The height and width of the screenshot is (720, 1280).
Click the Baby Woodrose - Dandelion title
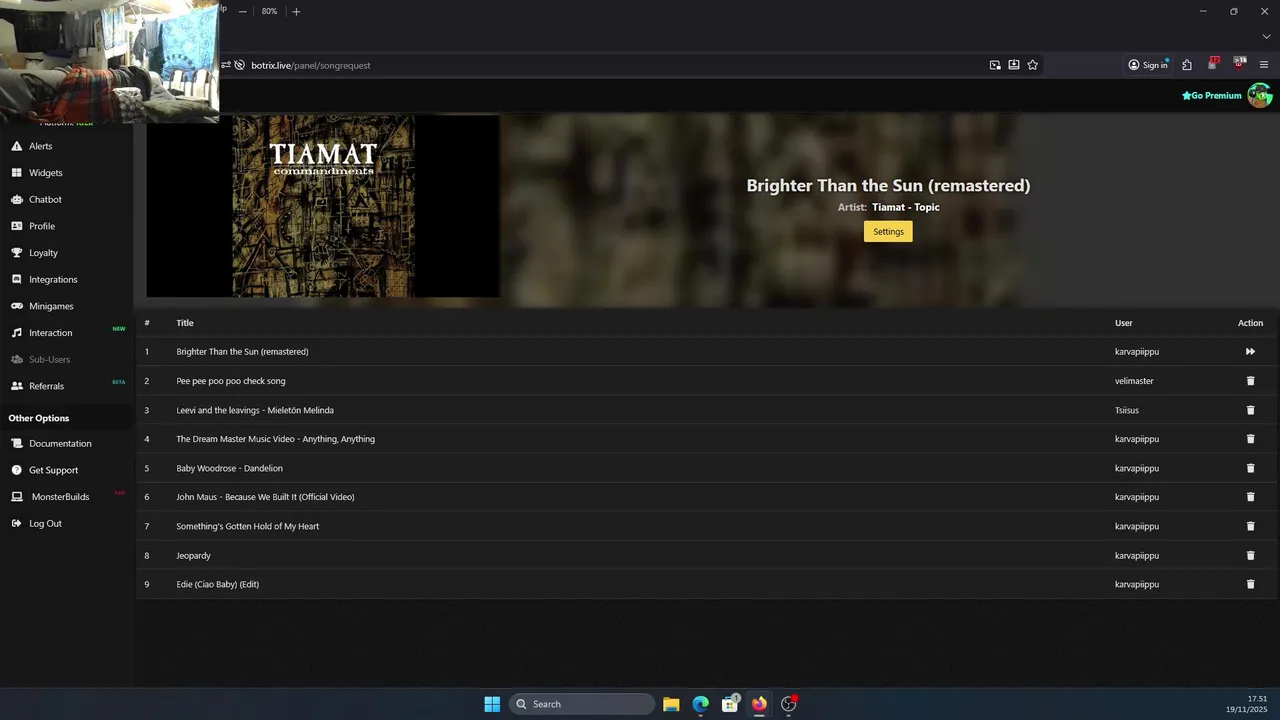[x=230, y=468]
